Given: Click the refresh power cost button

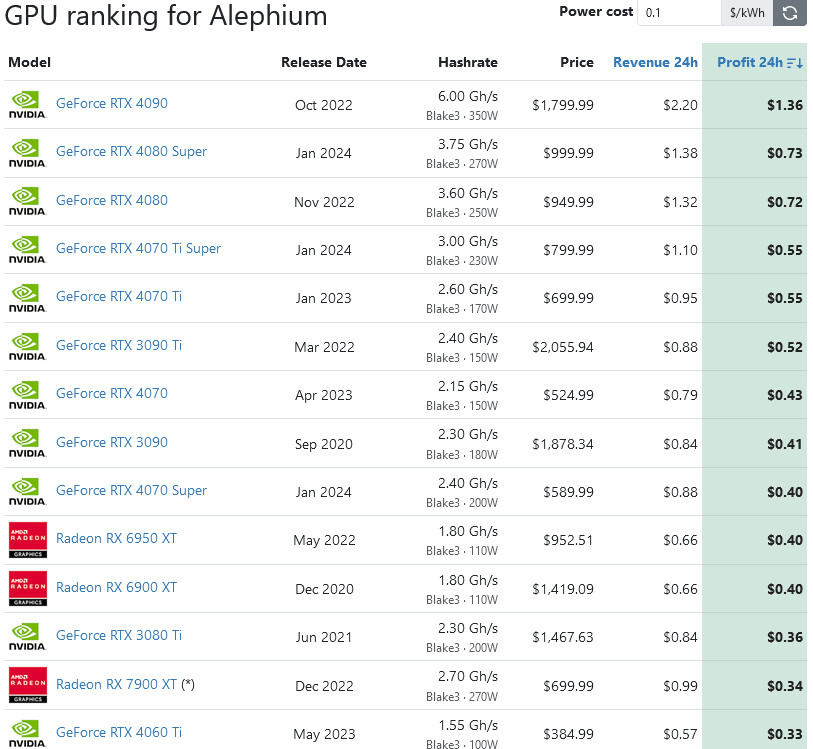Looking at the screenshot, I should click(x=789, y=12).
